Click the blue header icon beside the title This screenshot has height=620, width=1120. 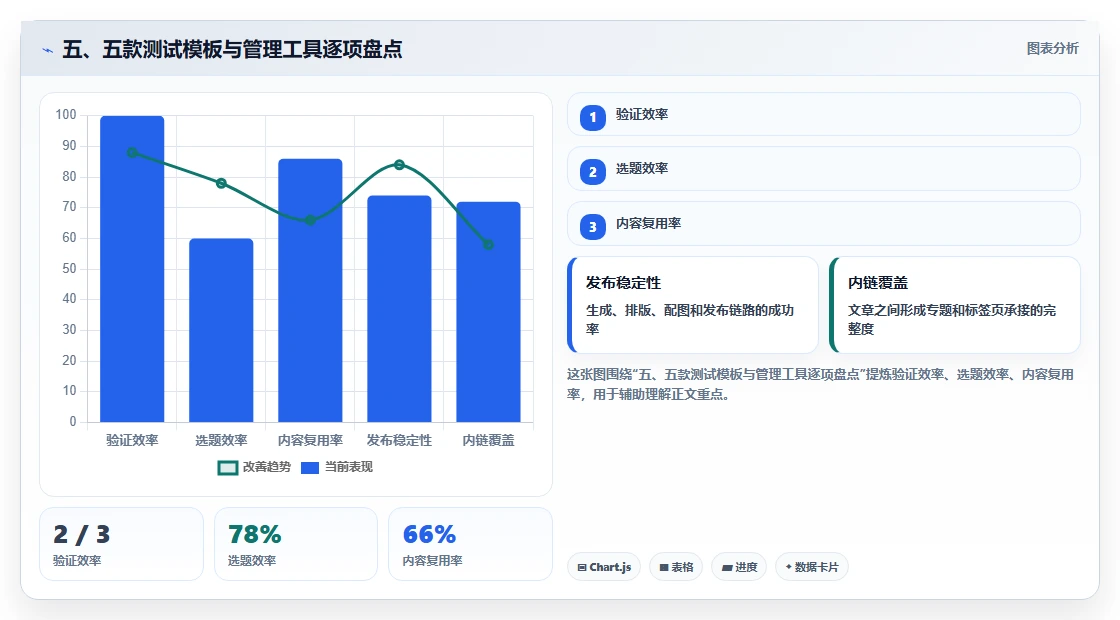click(x=48, y=50)
